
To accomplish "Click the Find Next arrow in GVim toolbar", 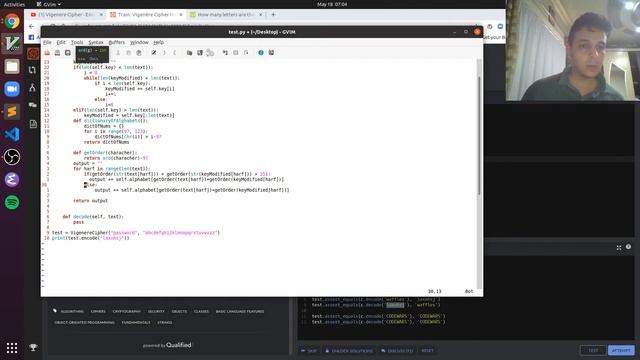I will pyautogui.click(x=164, y=53).
